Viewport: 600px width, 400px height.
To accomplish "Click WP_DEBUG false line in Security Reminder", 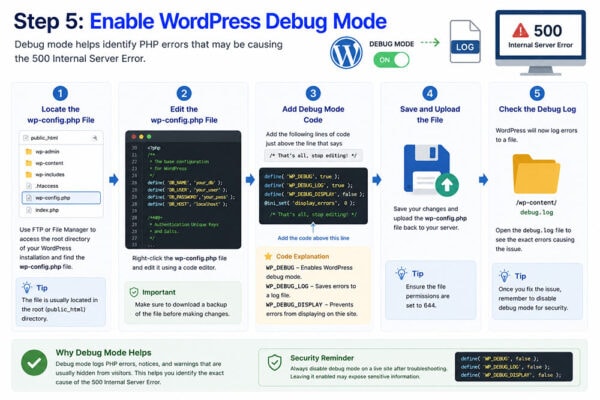I will [499, 359].
